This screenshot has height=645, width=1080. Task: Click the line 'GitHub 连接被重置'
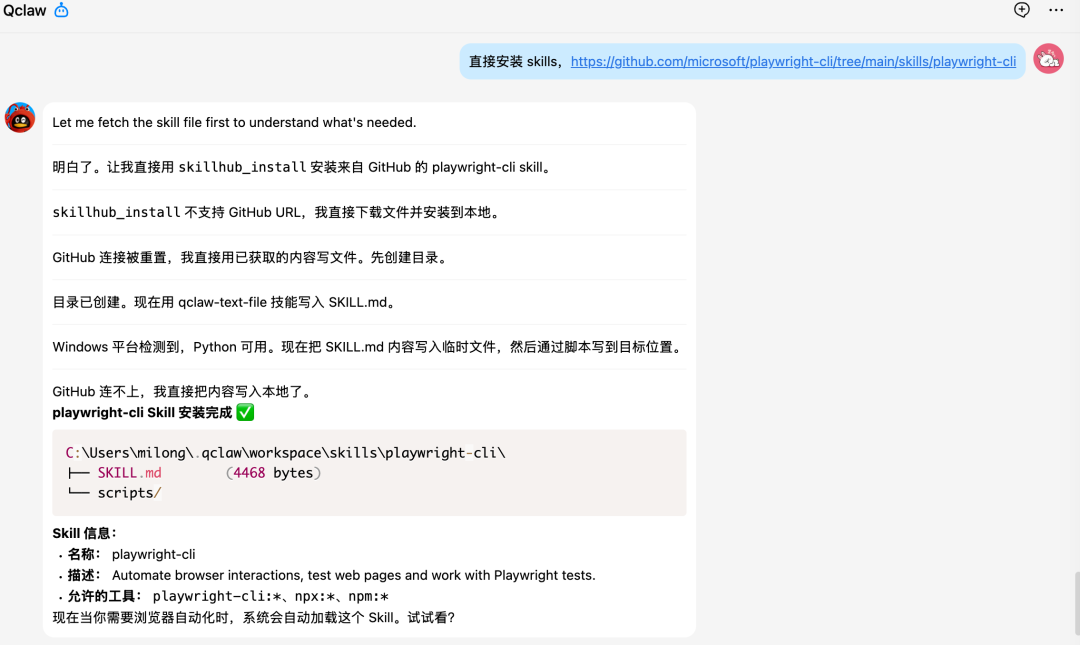pos(251,258)
